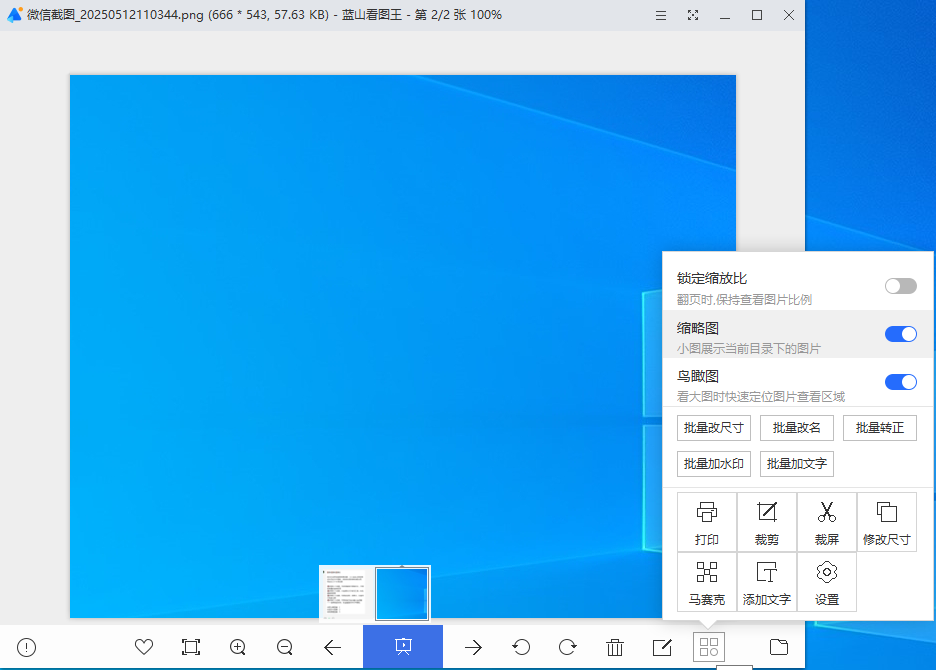The width and height of the screenshot is (936, 670).
Task: Select the 修改尺寸 resize tool
Action: [886, 523]
